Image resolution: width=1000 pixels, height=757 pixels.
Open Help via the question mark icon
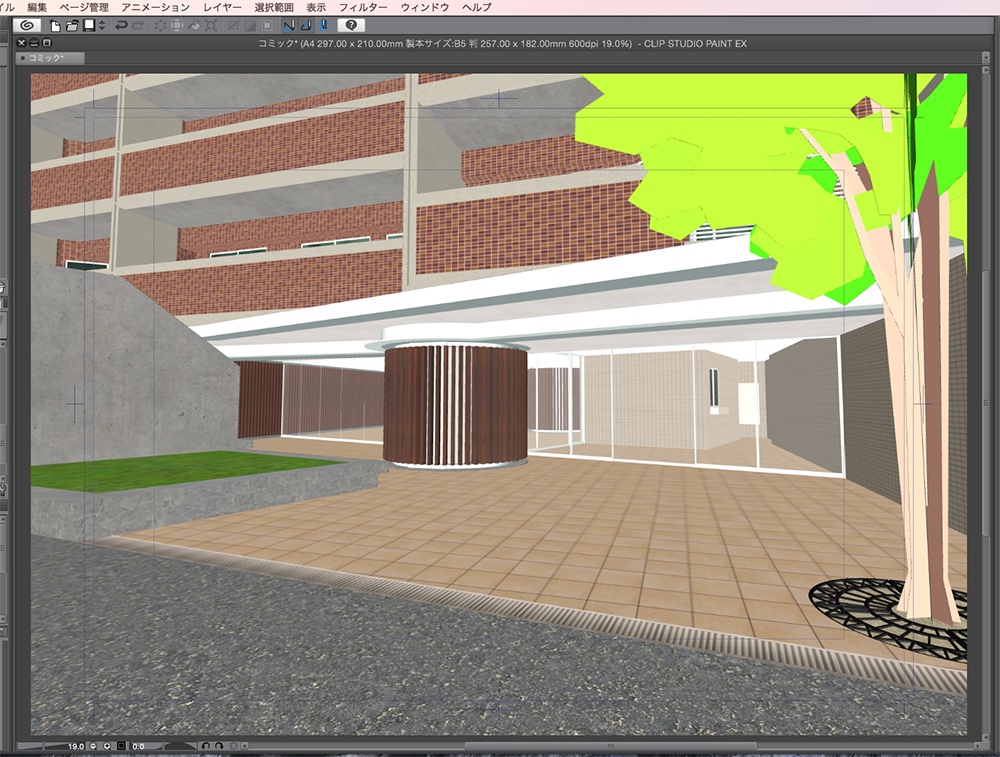(351, 27)
